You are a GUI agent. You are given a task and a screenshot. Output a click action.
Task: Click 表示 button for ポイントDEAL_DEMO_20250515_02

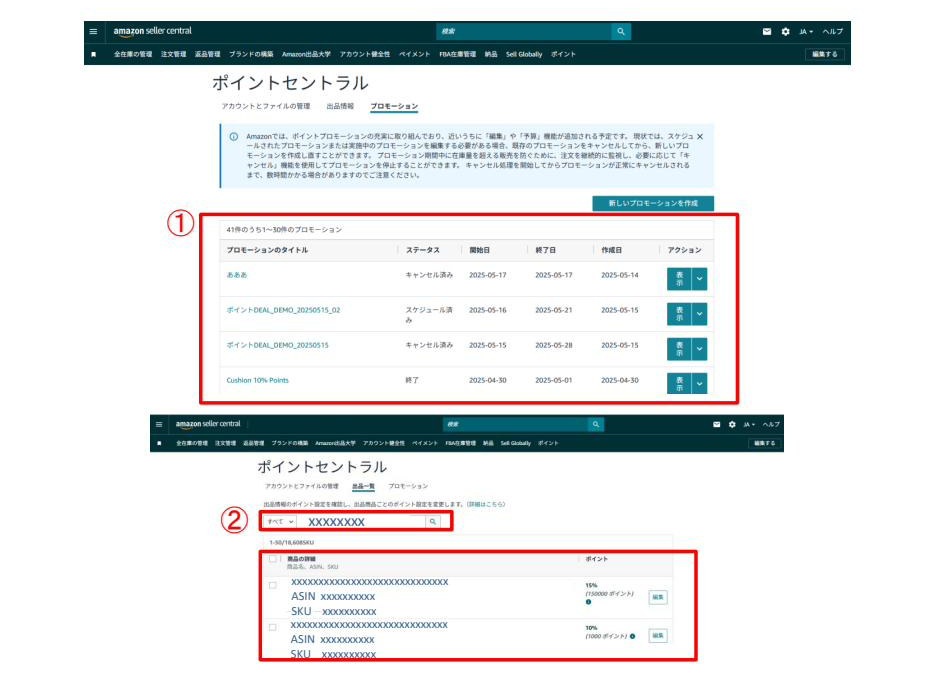[679, 314]
